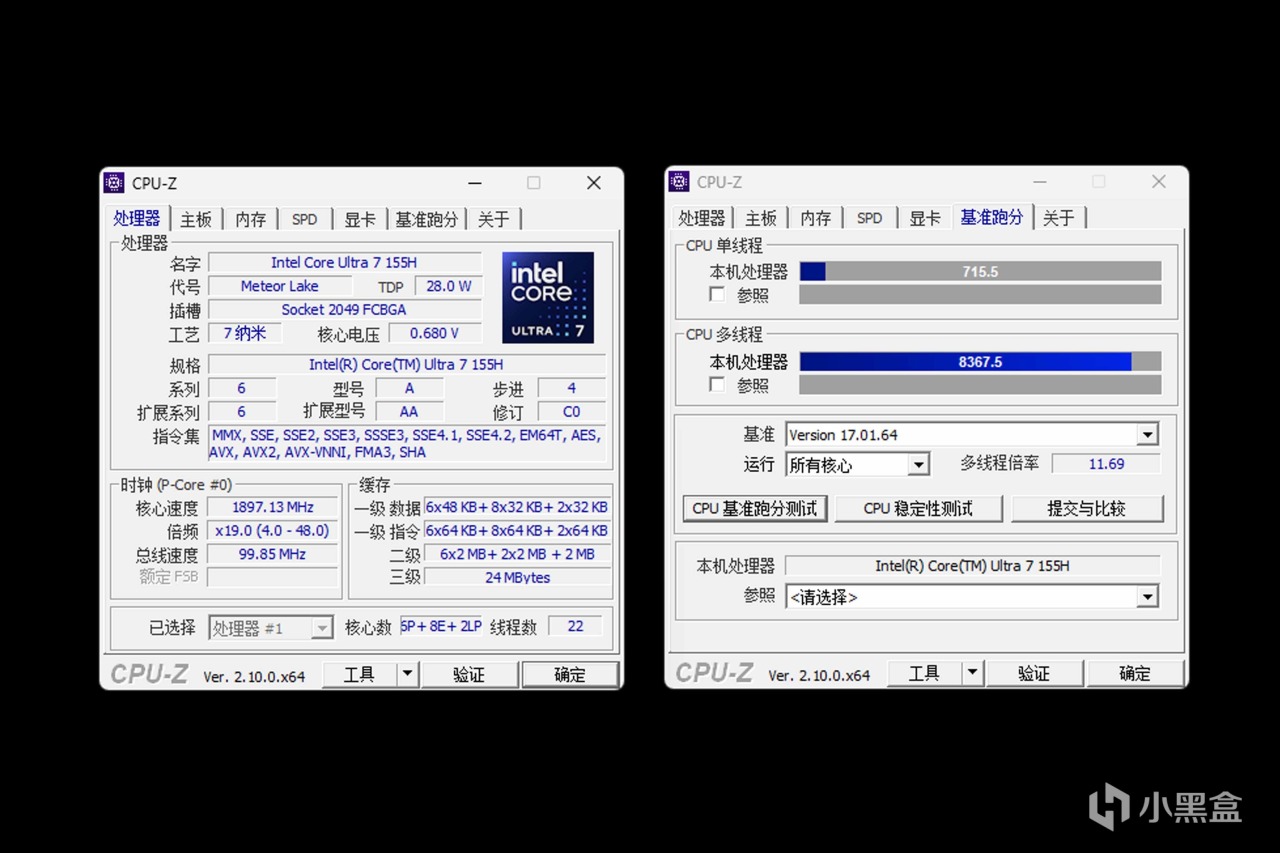This screenshot has height=853, width=1280.
Task: Click 验证 button in left window
Action: pyautogui.click(x=469, y=674)
